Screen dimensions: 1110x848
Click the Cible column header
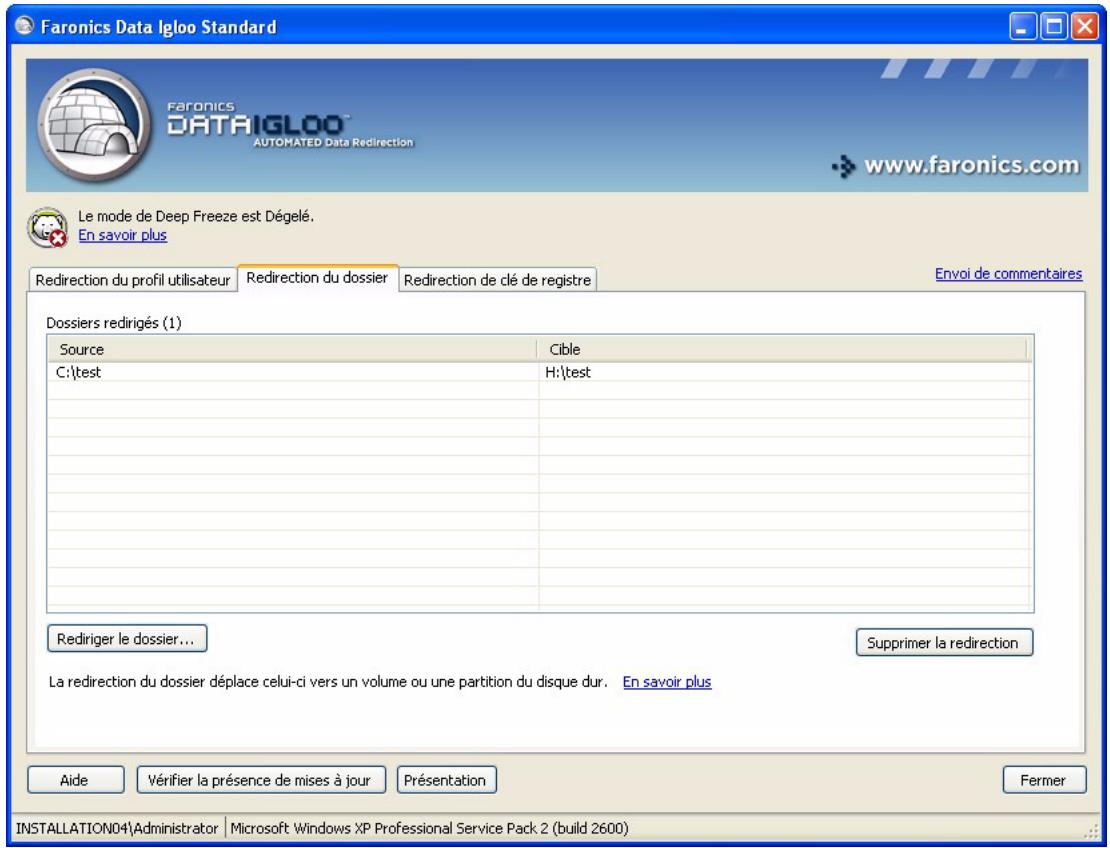tap(782, 349)
